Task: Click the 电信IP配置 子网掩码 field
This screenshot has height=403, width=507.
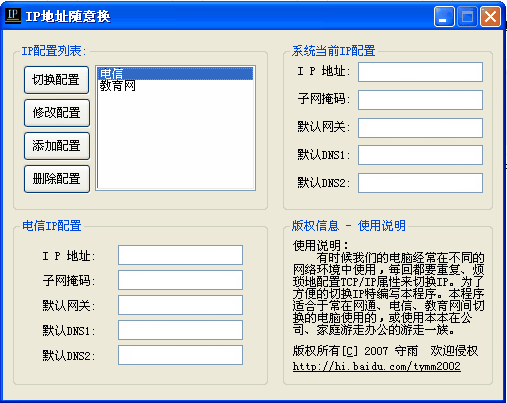Action: click(x=180, y=280)
